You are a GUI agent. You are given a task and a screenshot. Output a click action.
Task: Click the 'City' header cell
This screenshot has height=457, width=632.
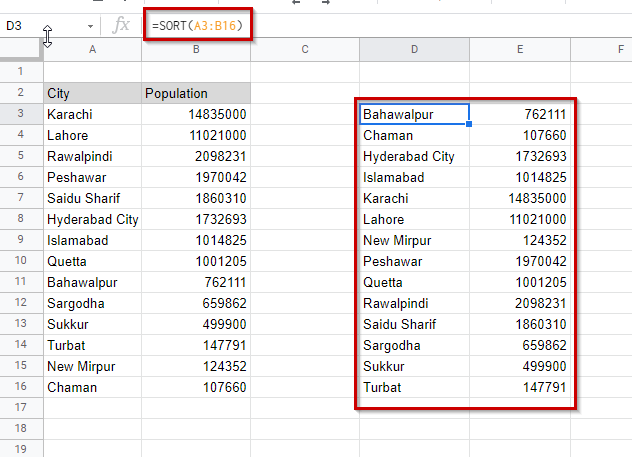click(x=92, y=93)
